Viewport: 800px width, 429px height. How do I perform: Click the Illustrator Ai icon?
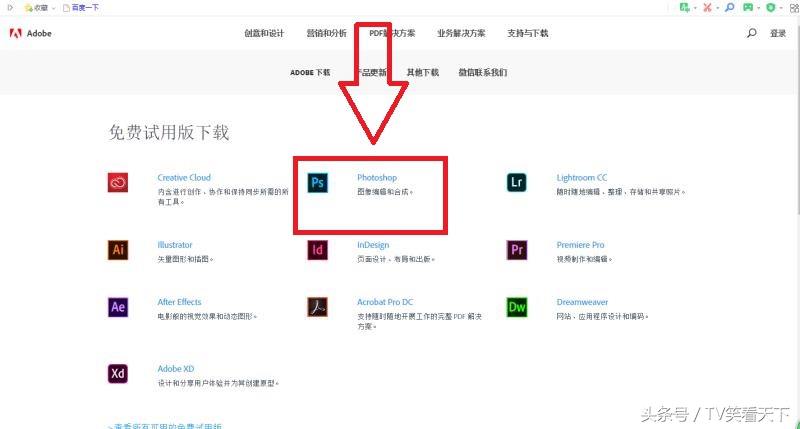(118, 250)
